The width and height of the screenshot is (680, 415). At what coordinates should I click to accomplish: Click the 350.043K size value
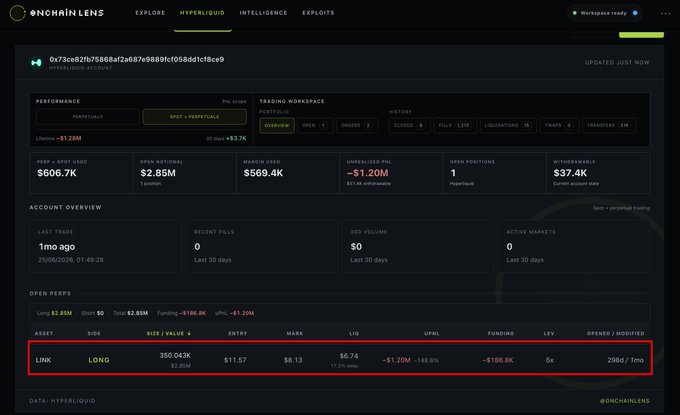pyautogui.click(x=175, y=355)
